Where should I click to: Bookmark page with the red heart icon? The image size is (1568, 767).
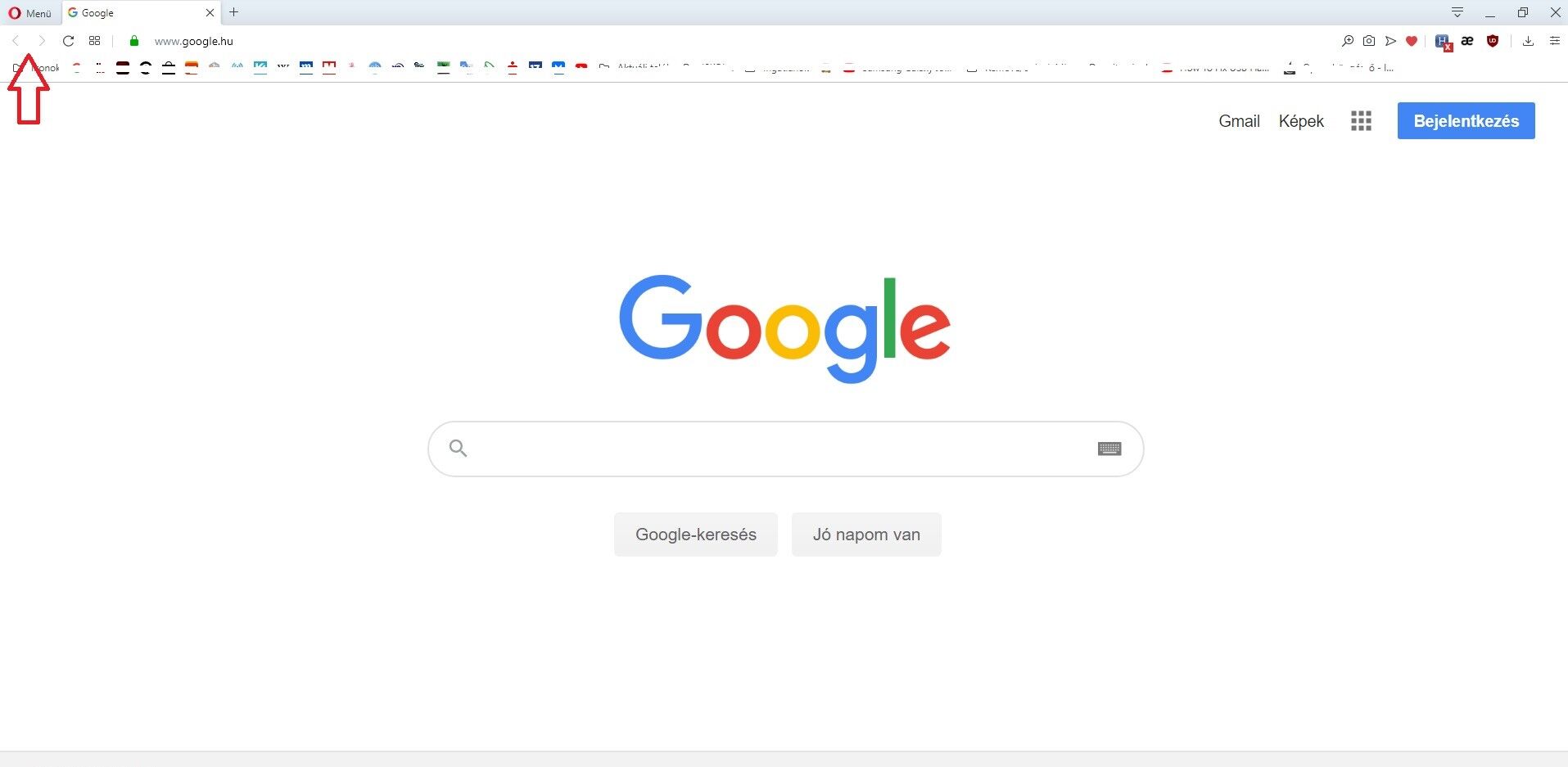[x=1412, y=41]
